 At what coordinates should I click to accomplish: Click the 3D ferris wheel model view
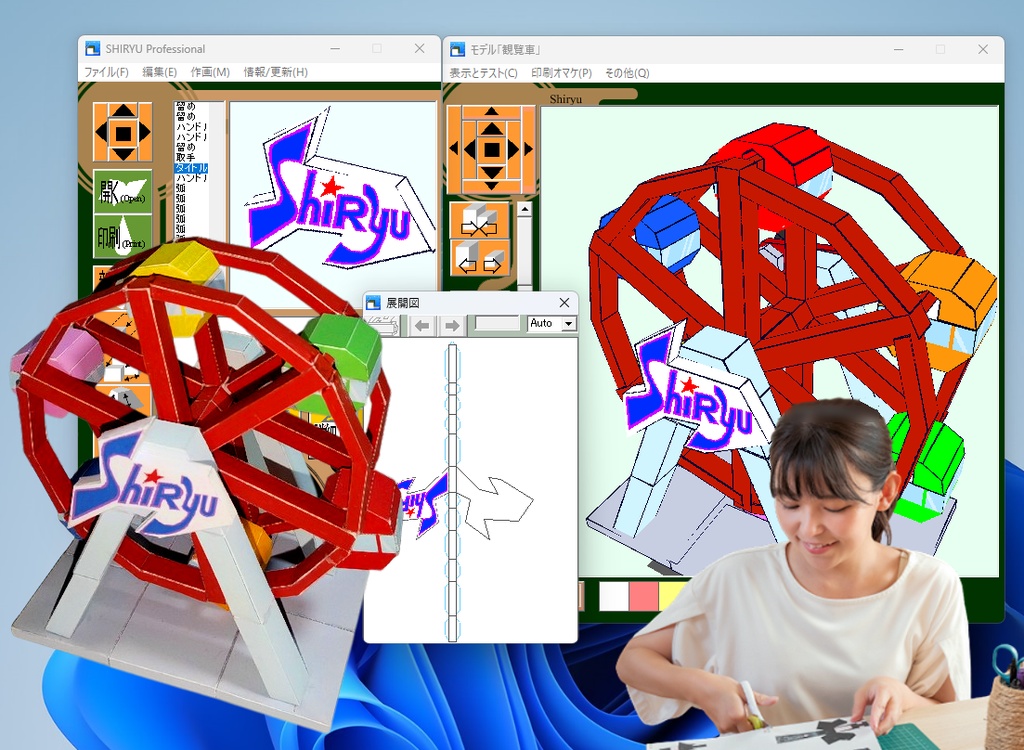(769, 341)
